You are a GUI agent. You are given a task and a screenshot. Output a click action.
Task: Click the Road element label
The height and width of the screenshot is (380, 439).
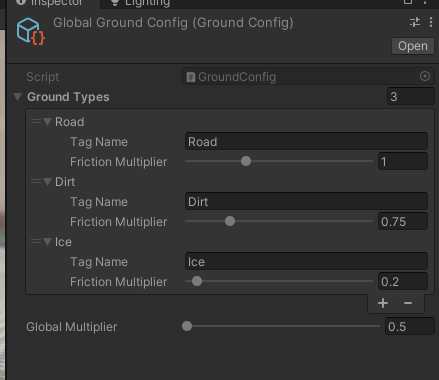(x=69, y=122)
